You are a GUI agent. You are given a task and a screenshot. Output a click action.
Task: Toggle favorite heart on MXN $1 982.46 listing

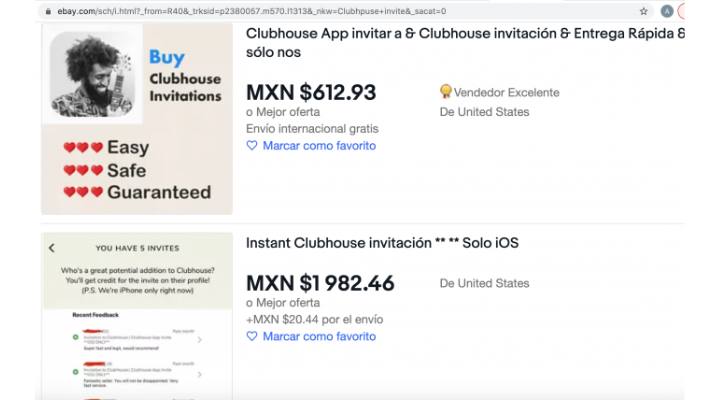coord(252,336)
